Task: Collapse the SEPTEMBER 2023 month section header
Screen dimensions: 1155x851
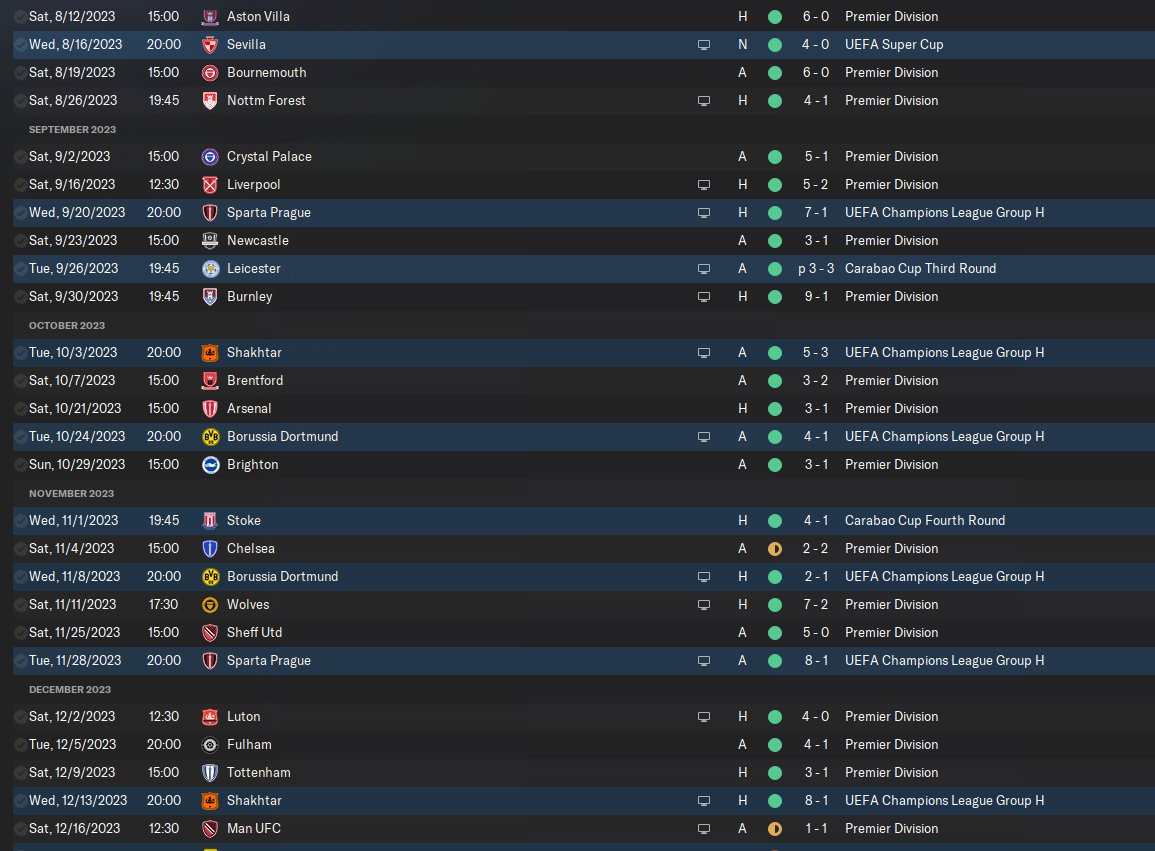Action: pos(72,130)
